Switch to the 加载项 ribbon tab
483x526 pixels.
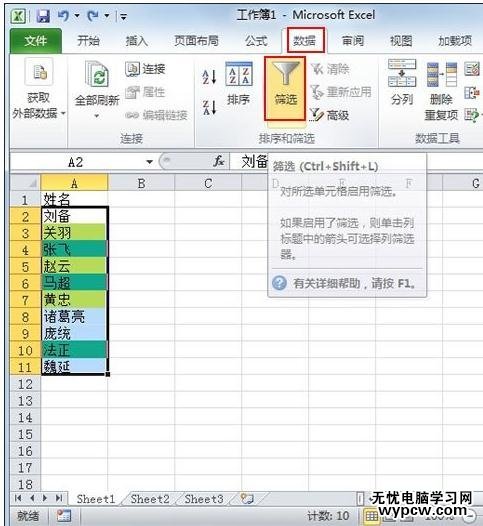[x=455, y=41]
